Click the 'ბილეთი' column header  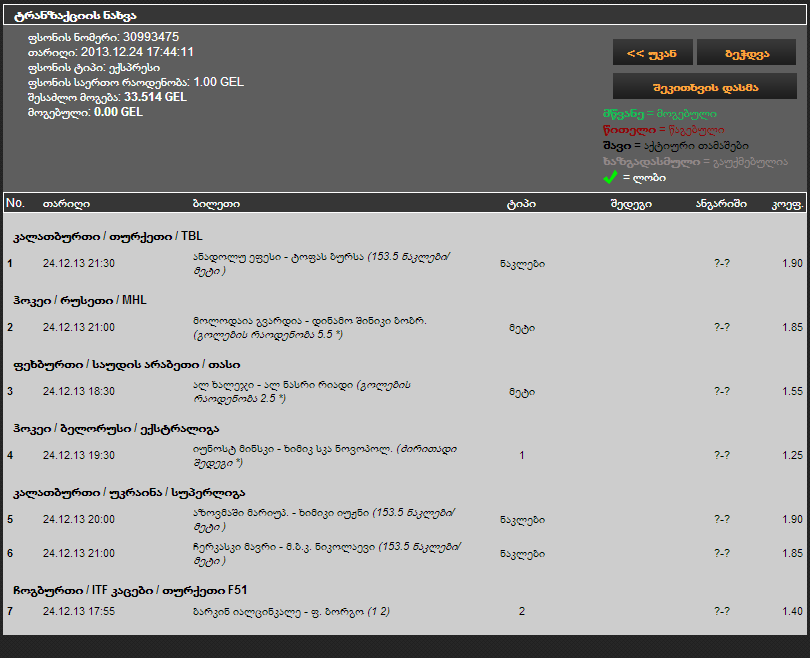216,204
